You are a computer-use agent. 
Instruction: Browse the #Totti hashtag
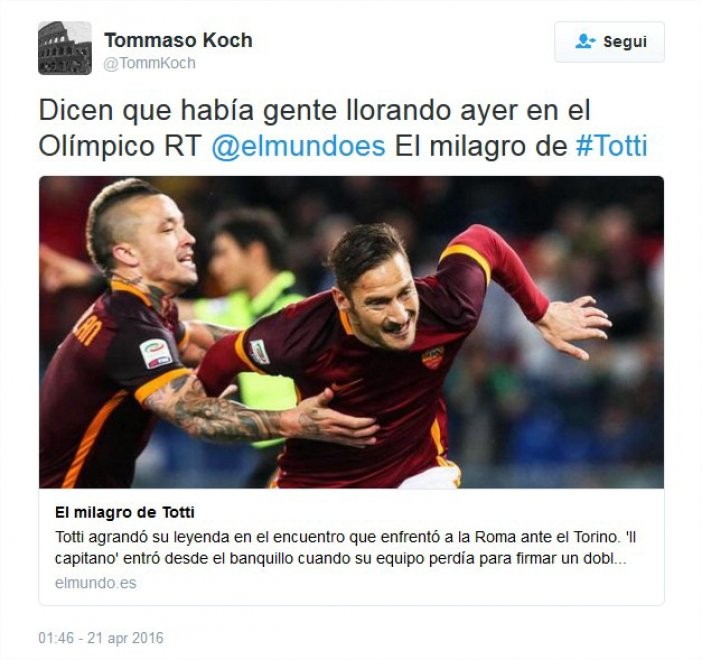[x=612, y=146]
